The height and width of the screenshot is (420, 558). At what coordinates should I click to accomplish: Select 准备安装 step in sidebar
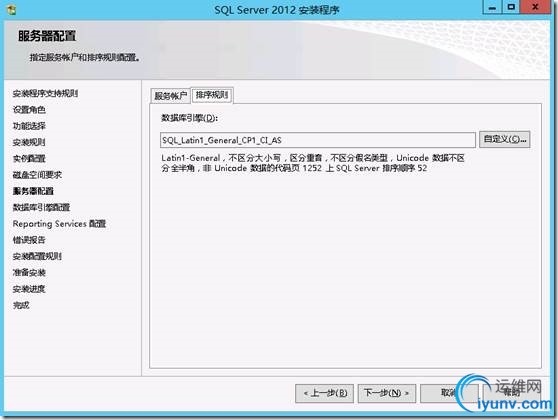pos(29,273)
